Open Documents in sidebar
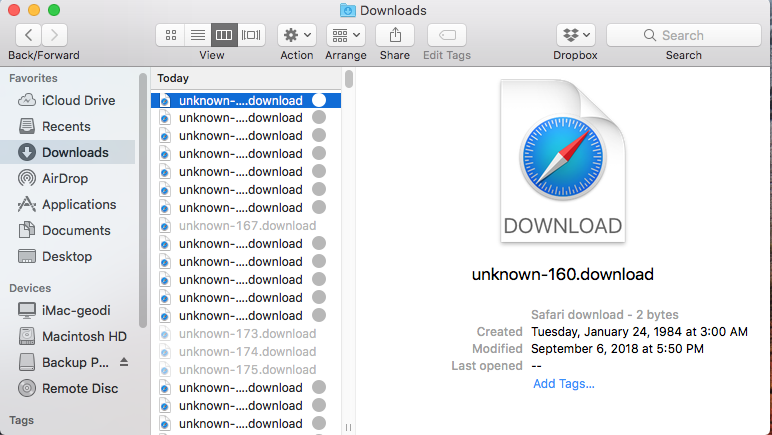Screen dimensions: 772x435 [68, 230]
